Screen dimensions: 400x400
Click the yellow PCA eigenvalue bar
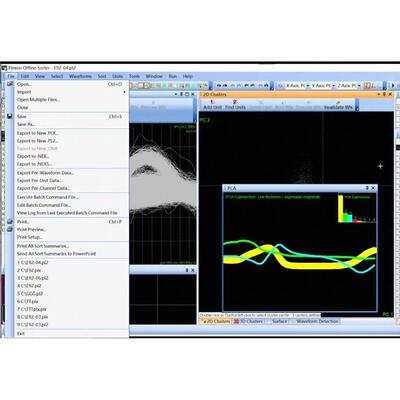341,209
